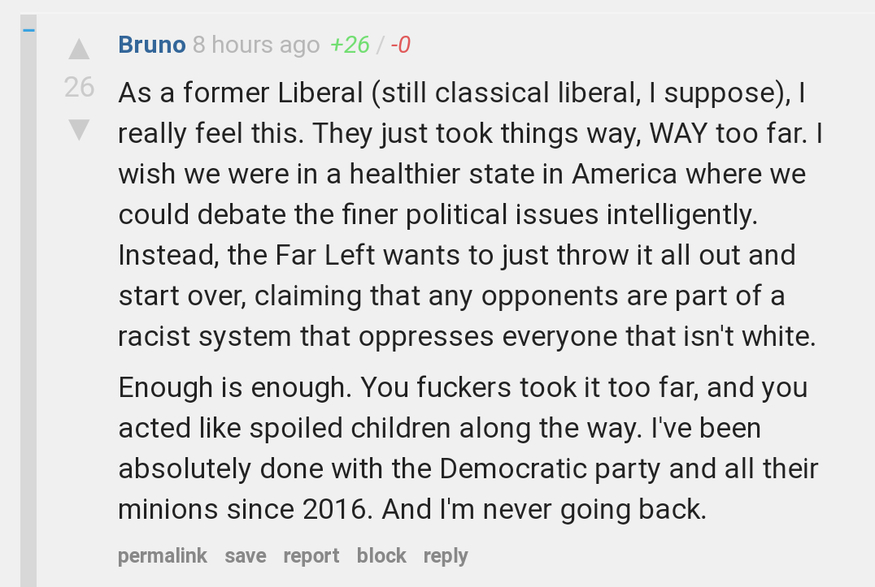The width and height of the screenshot is (875, 587).
Task: Save this comment
Action: (246, 556)
